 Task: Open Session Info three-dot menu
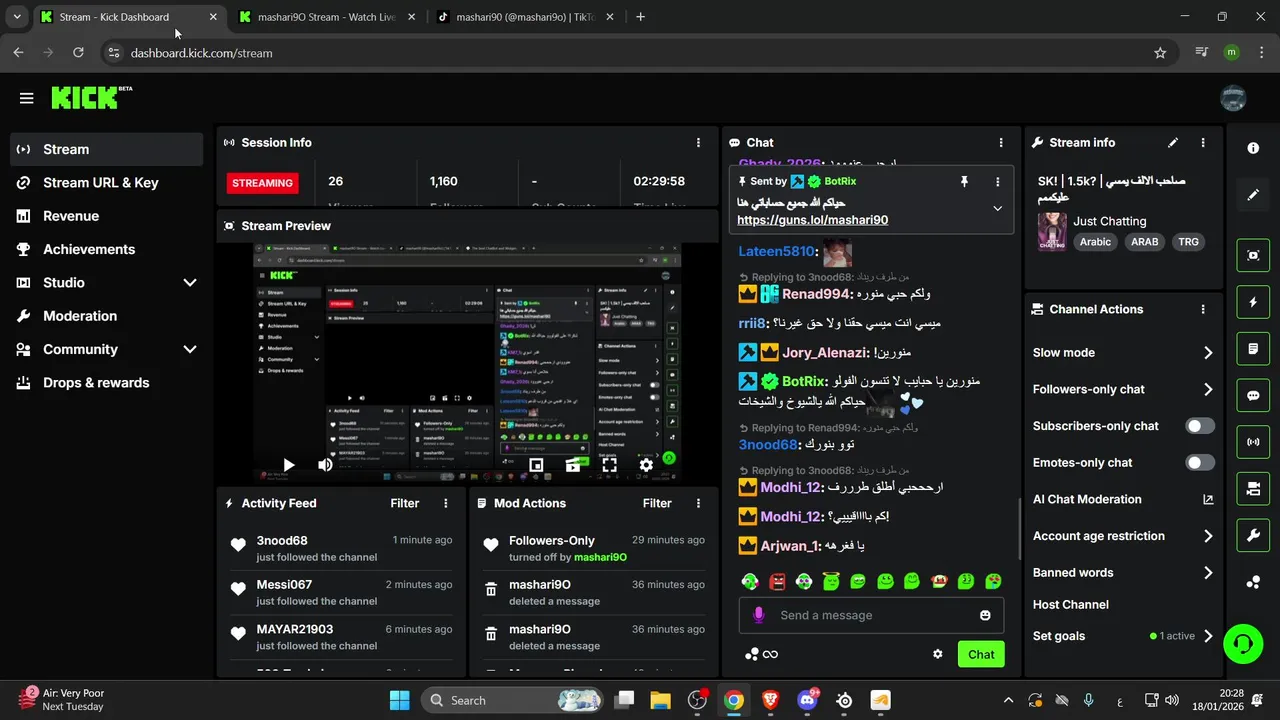pyautogui.click(x=698, y=142)
